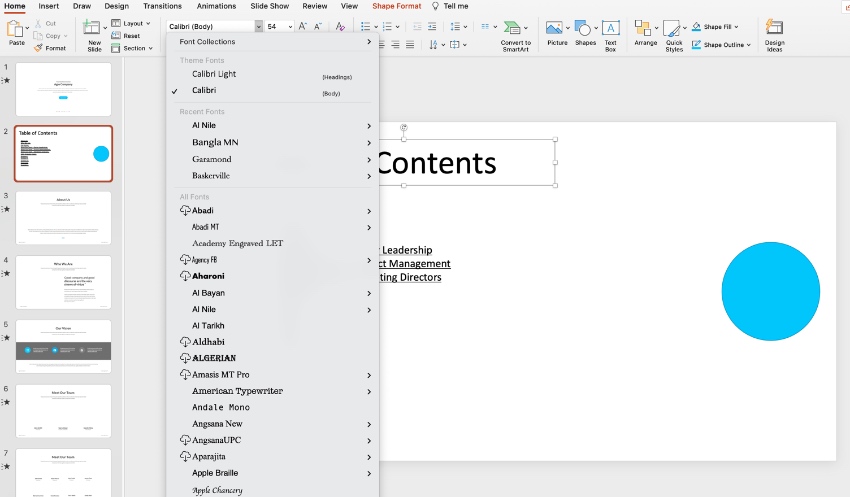This screenshot has height=497, width=850.
Task: Apply a bulleted list
Action: [x=365, y=26]
